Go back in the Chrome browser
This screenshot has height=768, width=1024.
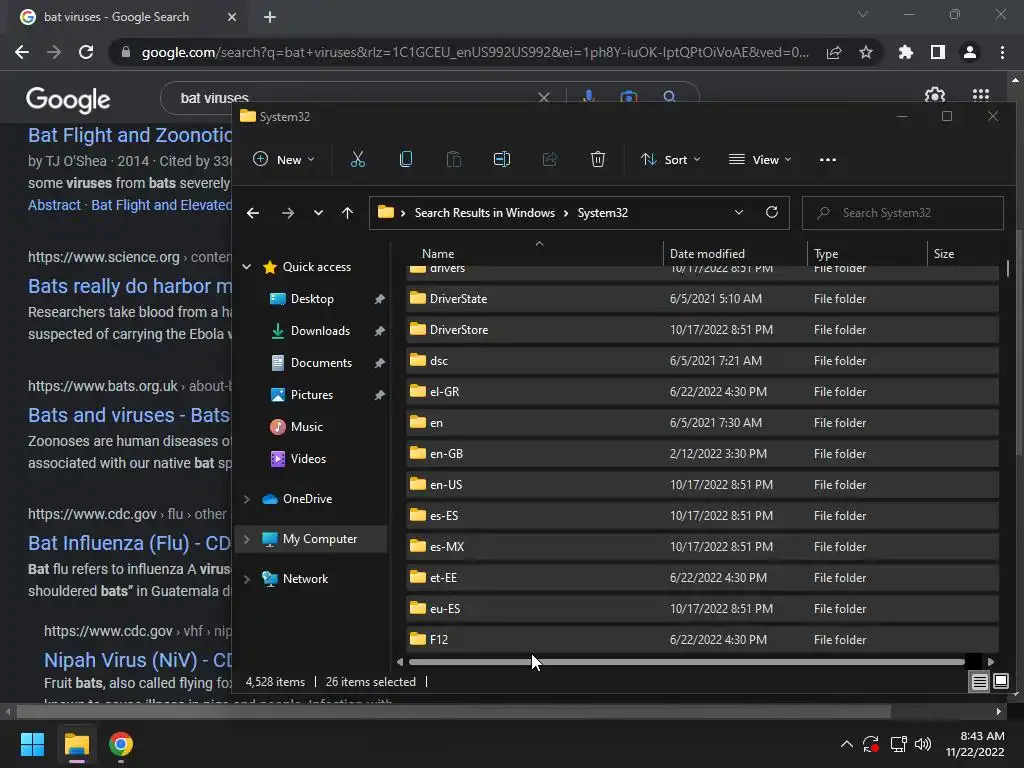[22, 52]
